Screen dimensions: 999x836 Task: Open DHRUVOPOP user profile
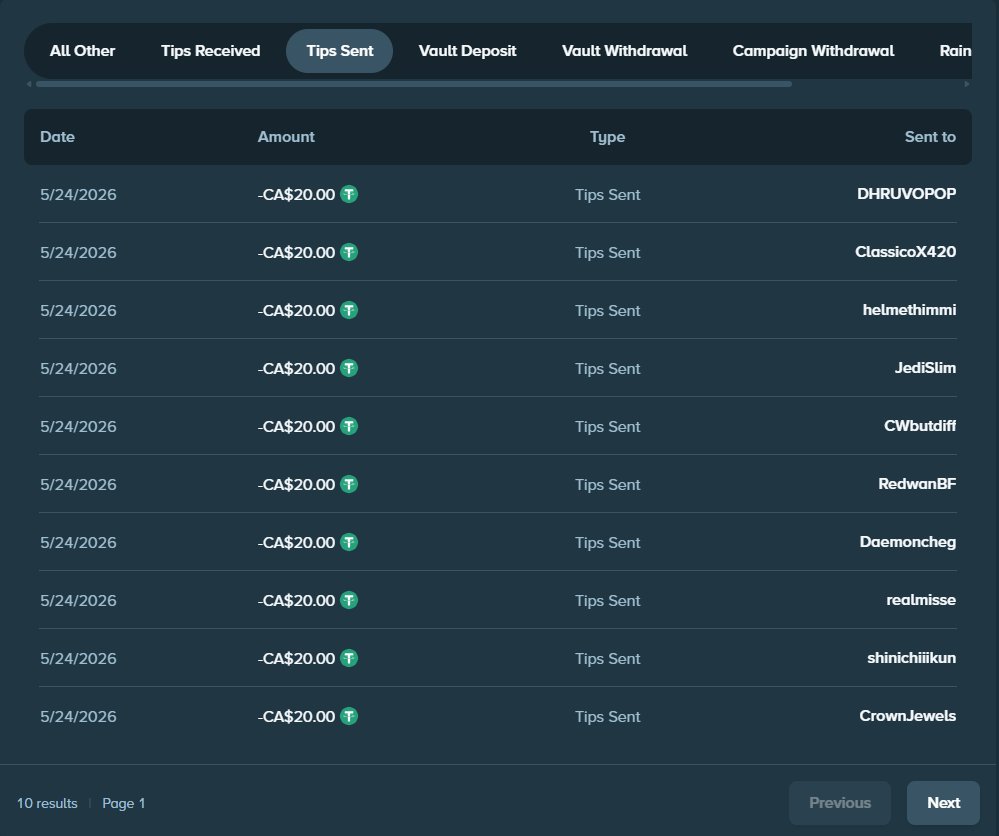coord(906,194)
